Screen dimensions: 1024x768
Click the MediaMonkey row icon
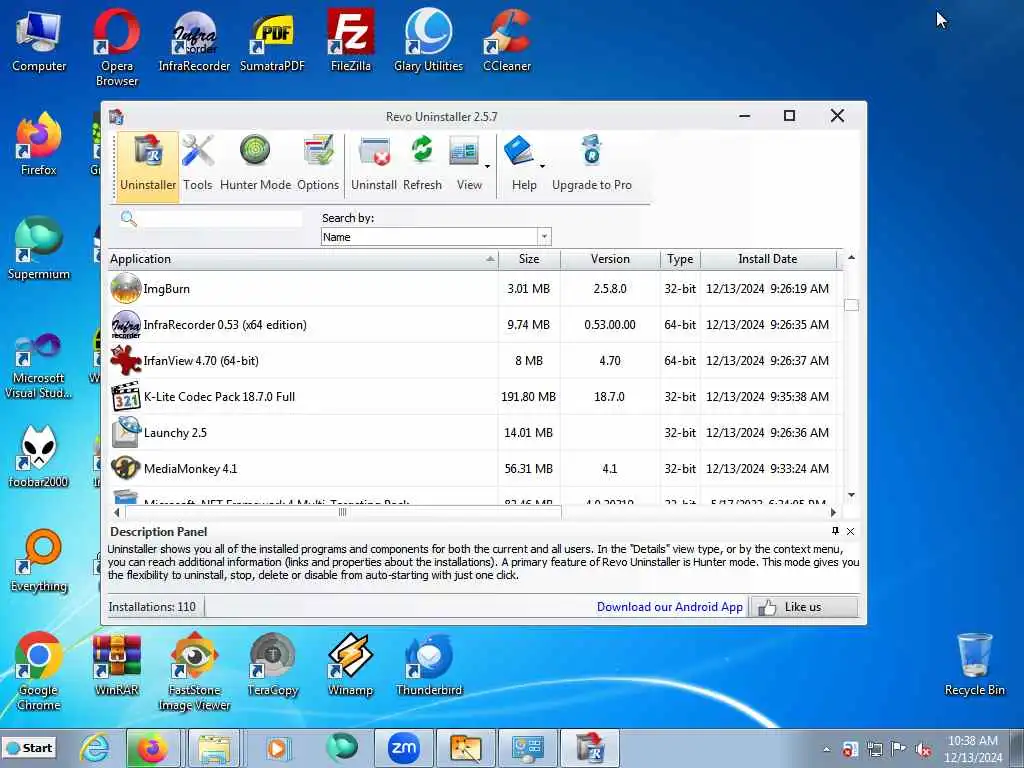coord(125,468)
